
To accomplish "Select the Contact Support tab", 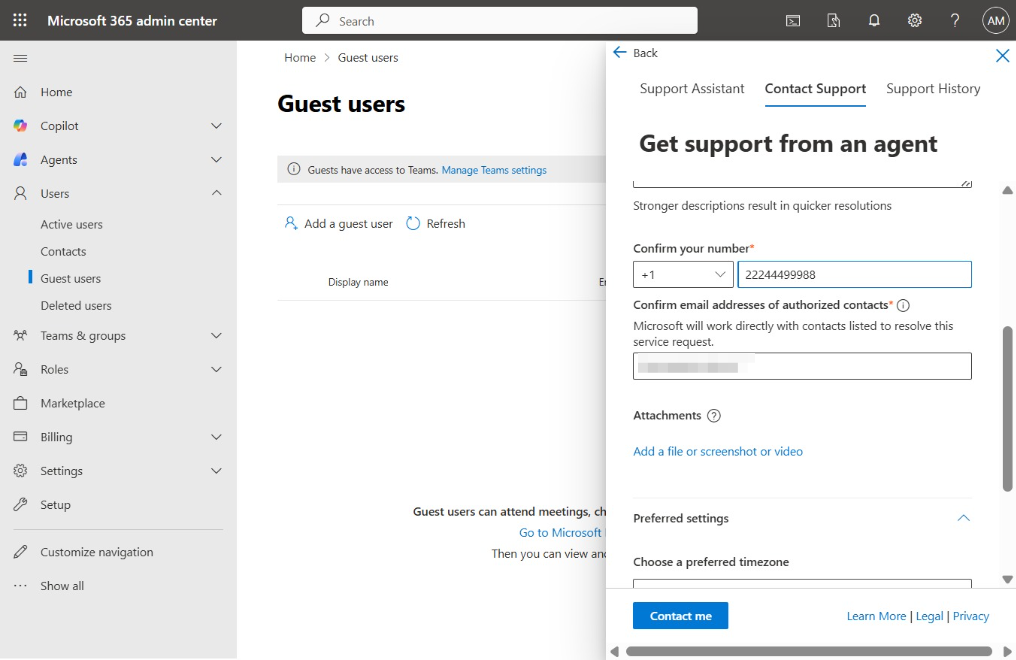I will (x=815, y=89).
